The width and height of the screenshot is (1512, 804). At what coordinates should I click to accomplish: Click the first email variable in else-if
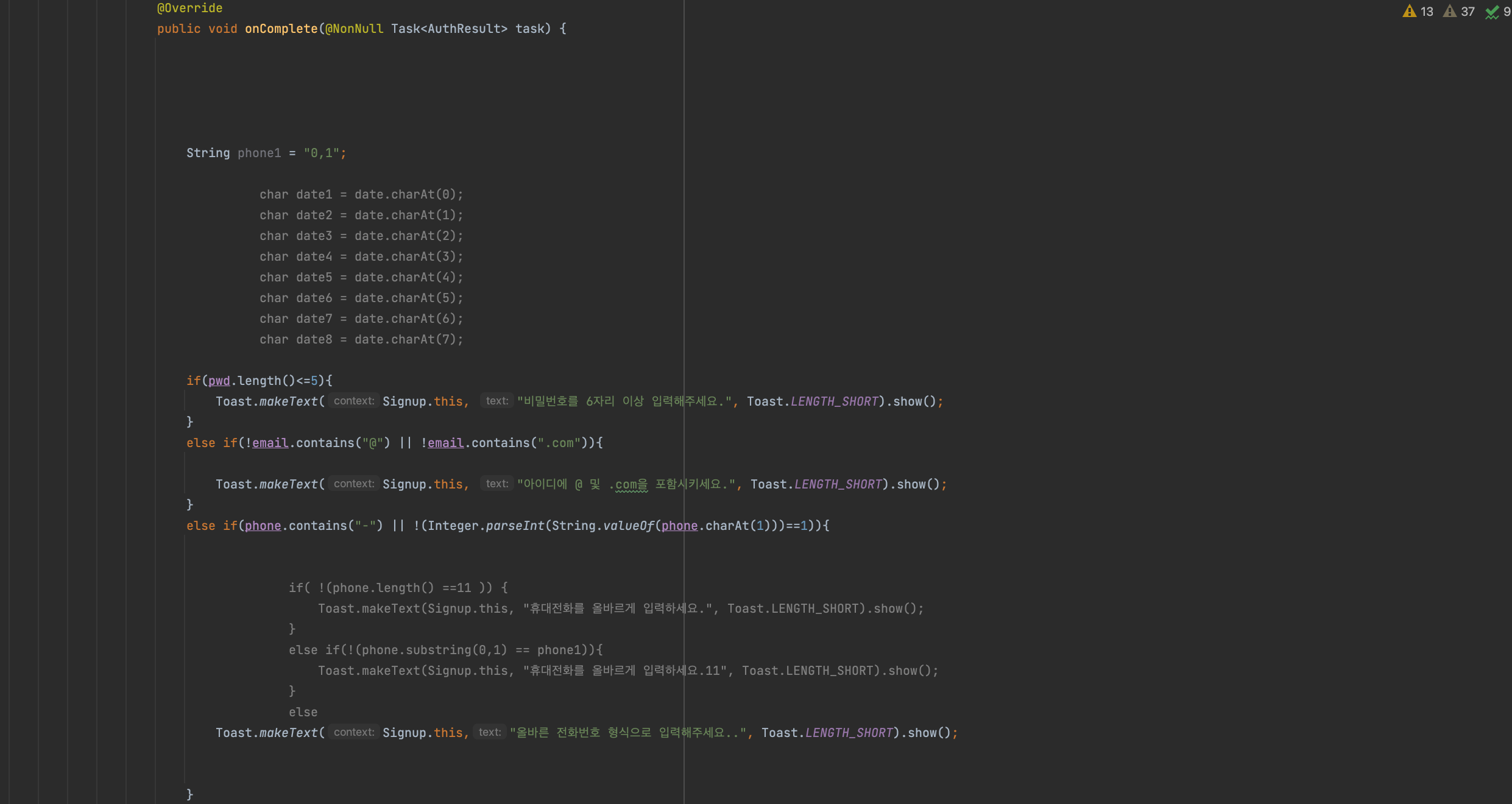click(270, 443)
